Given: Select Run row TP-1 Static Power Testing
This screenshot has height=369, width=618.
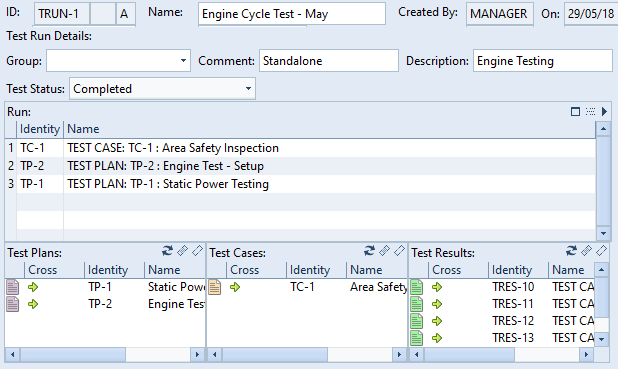Looking at the screenshot, I should click(x=300, y=184).
